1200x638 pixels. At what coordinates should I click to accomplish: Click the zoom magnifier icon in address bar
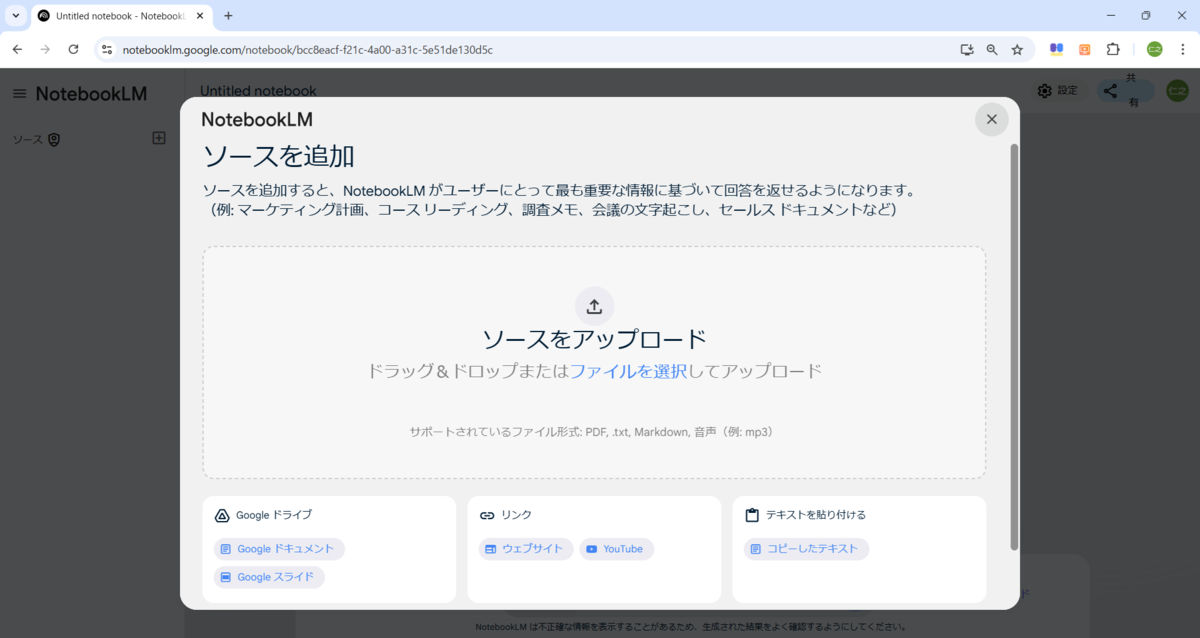992,49
